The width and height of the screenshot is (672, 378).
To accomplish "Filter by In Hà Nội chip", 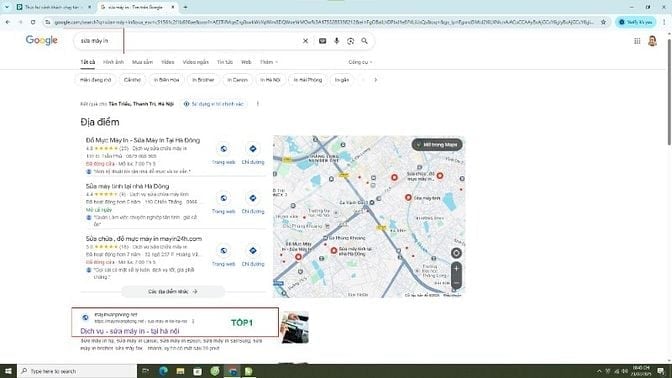I will (270, 80).
